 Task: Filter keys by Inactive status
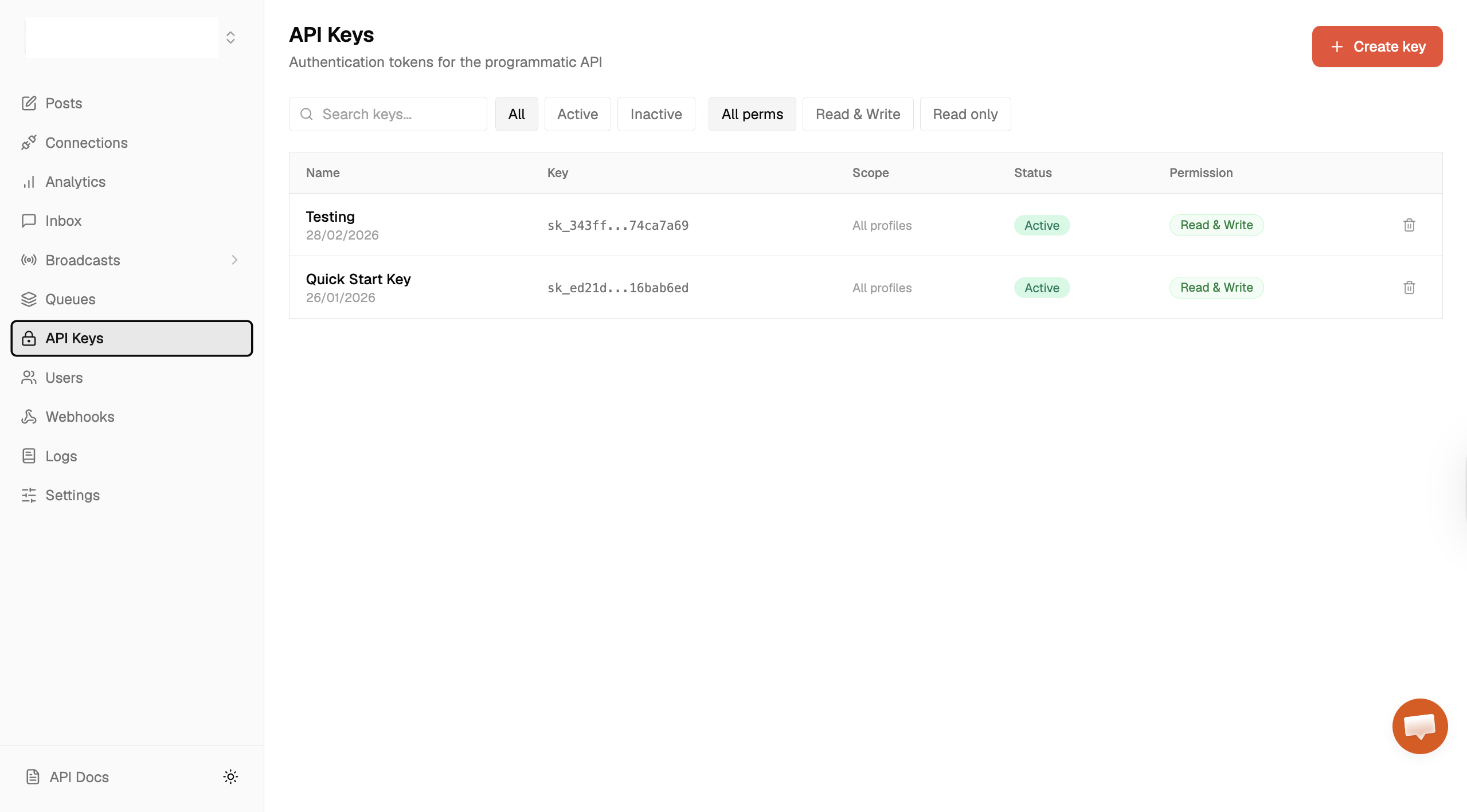coord(656,114)
